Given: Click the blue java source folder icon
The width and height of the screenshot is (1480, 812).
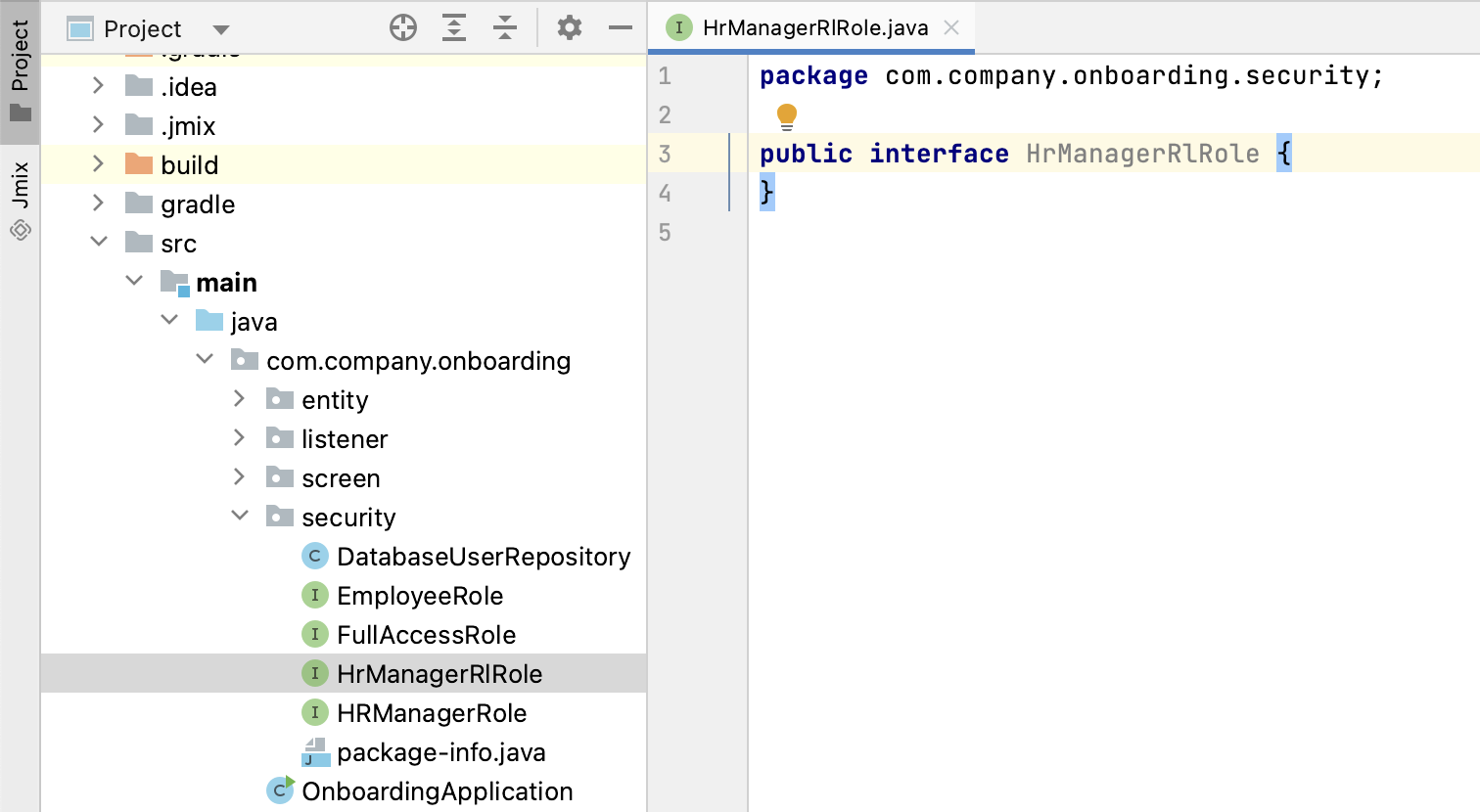Looking at the screenshot, I should (209, 321).
